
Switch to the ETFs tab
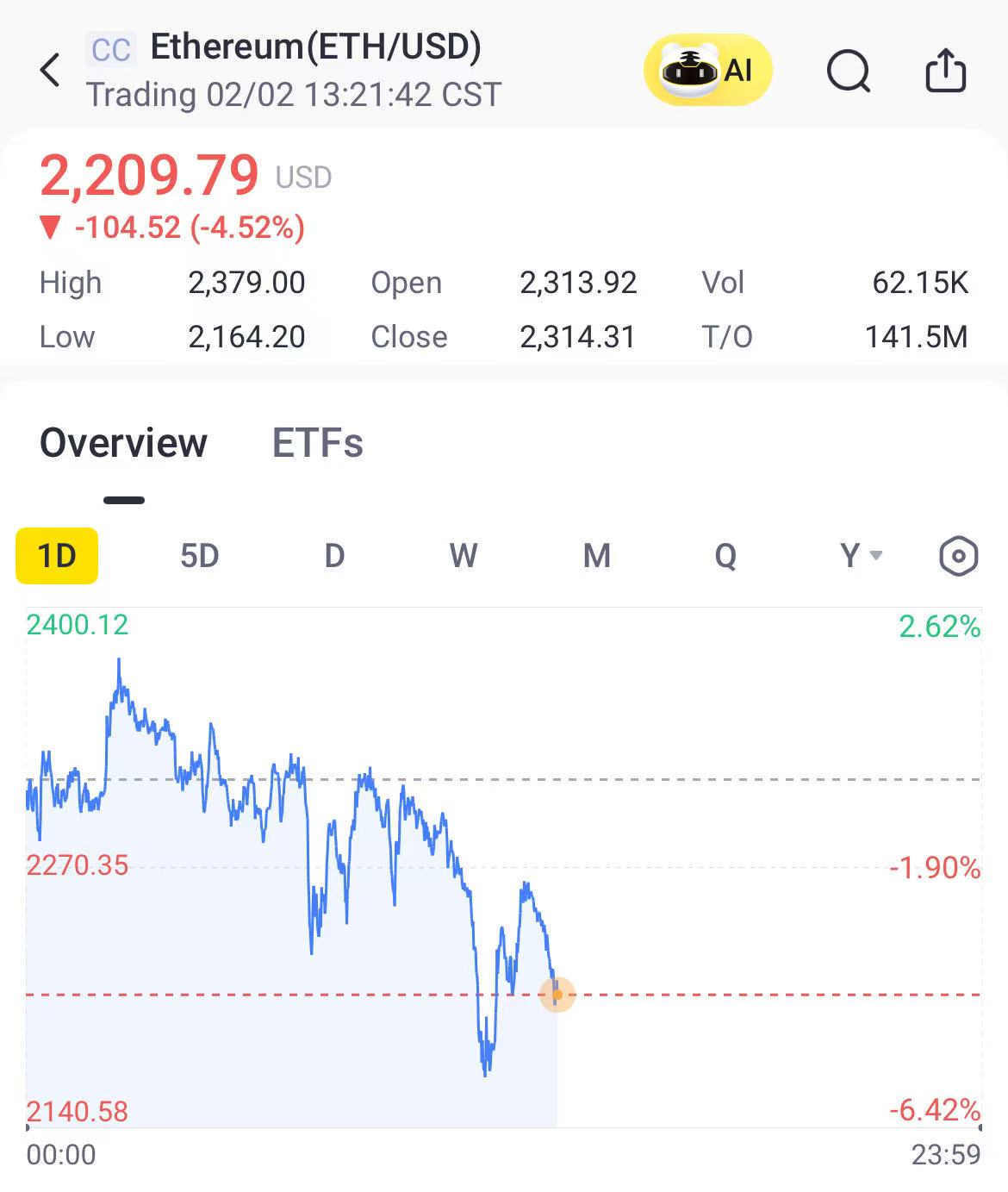317,443
